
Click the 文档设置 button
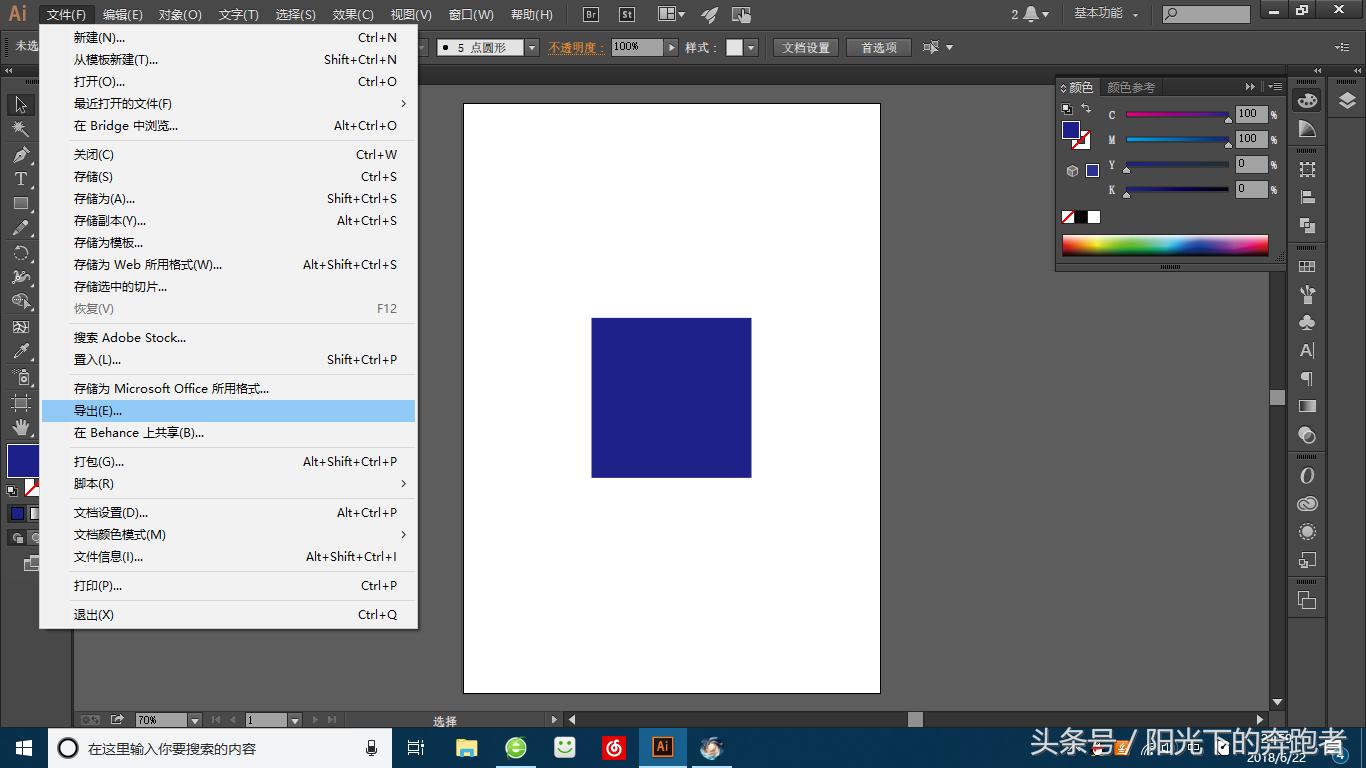pyautogui.click(x=805, y=47)
